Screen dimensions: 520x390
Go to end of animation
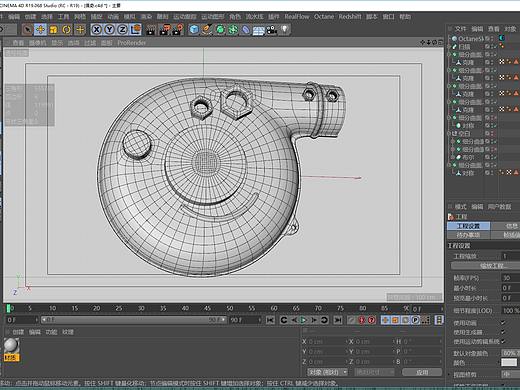[338, 320]
